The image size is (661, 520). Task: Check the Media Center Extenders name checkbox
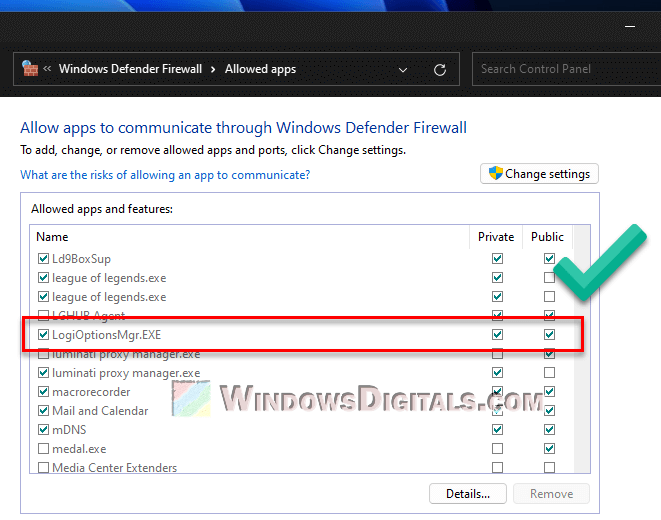pyautogui.click(x=43, y=467)
